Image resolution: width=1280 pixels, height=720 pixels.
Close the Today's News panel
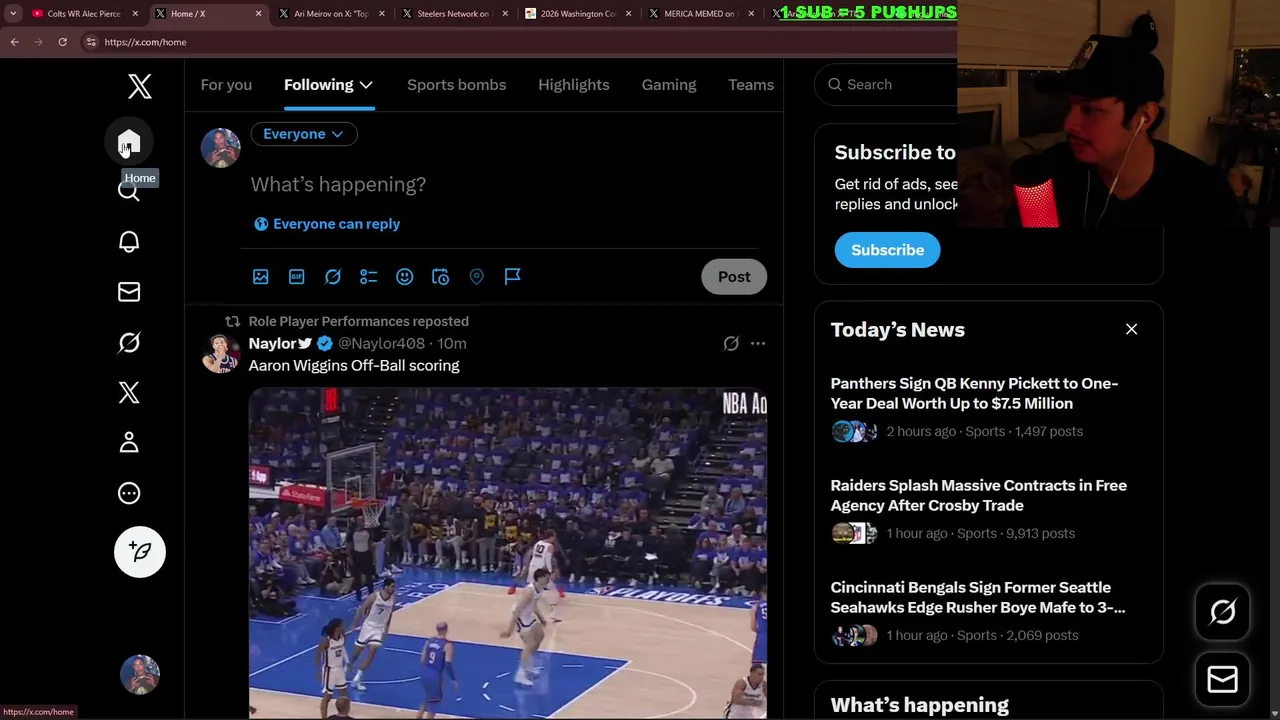(x=1132, y=329)
